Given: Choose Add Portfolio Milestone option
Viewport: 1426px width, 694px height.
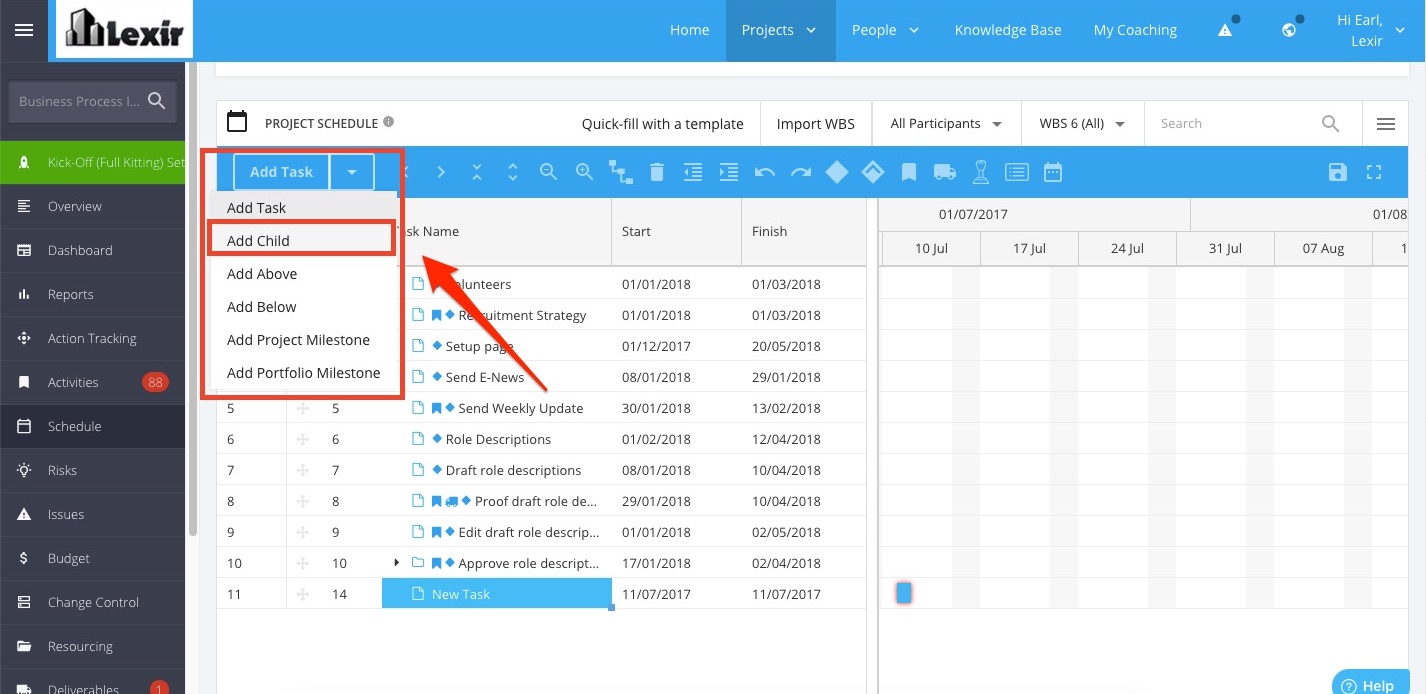Looking at the screenshot, I should (304, 373).
